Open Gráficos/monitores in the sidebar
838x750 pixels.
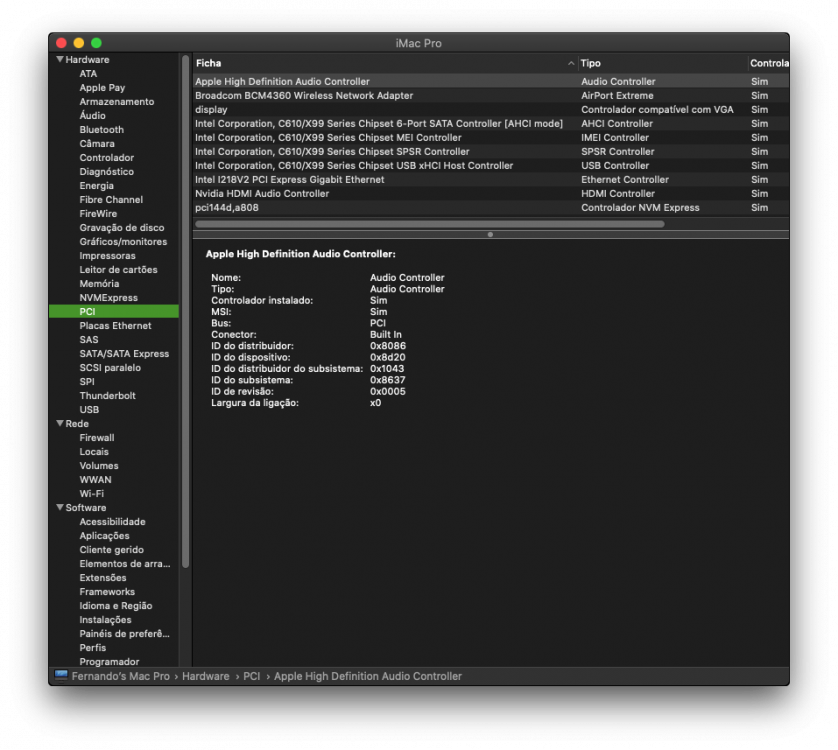coord(123,242)
